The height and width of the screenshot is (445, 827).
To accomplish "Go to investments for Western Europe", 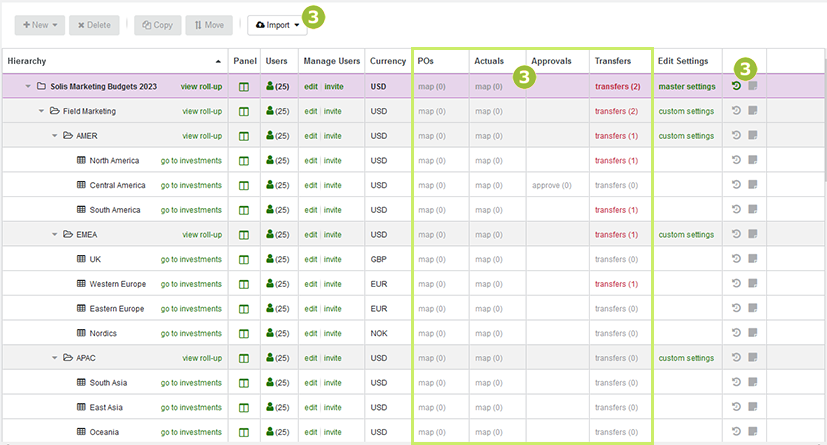I will click(x=191, y=284).
